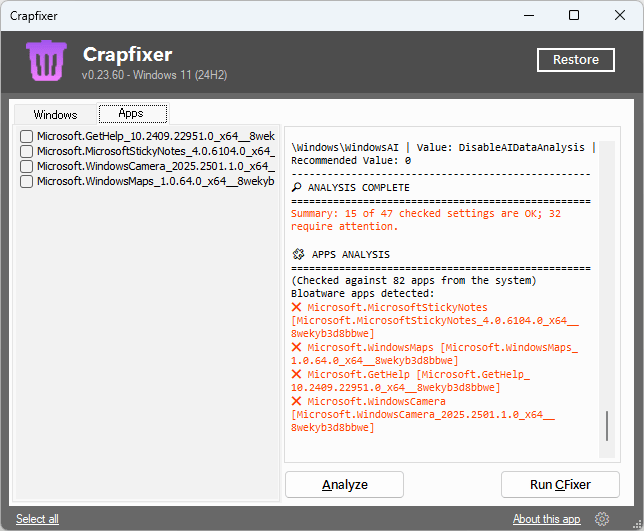Check the Microsoft.WindowsCamera checkbox
Viewport: 644px width, 531px height.
click(x=26, y=166)
